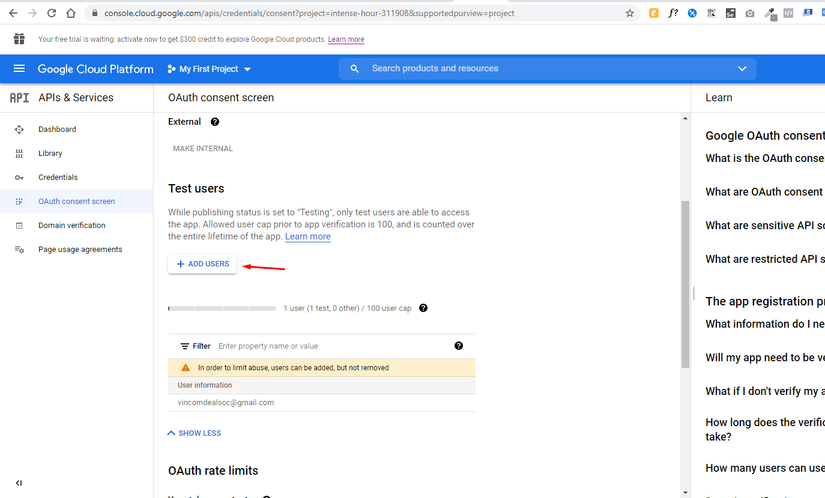The image size is (825, 498).
Task: Open 'What is the OAuth conse' help topic
Action: pyautogui.click(x=765, y=158)
